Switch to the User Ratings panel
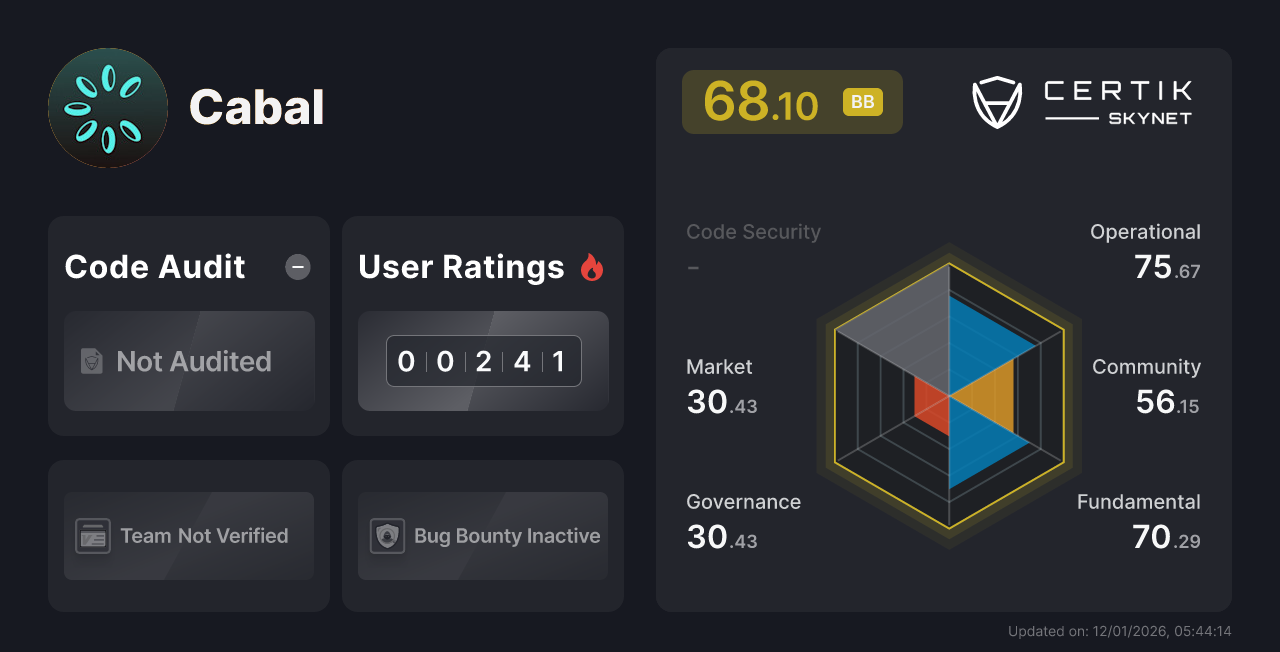 coord(482,267)
